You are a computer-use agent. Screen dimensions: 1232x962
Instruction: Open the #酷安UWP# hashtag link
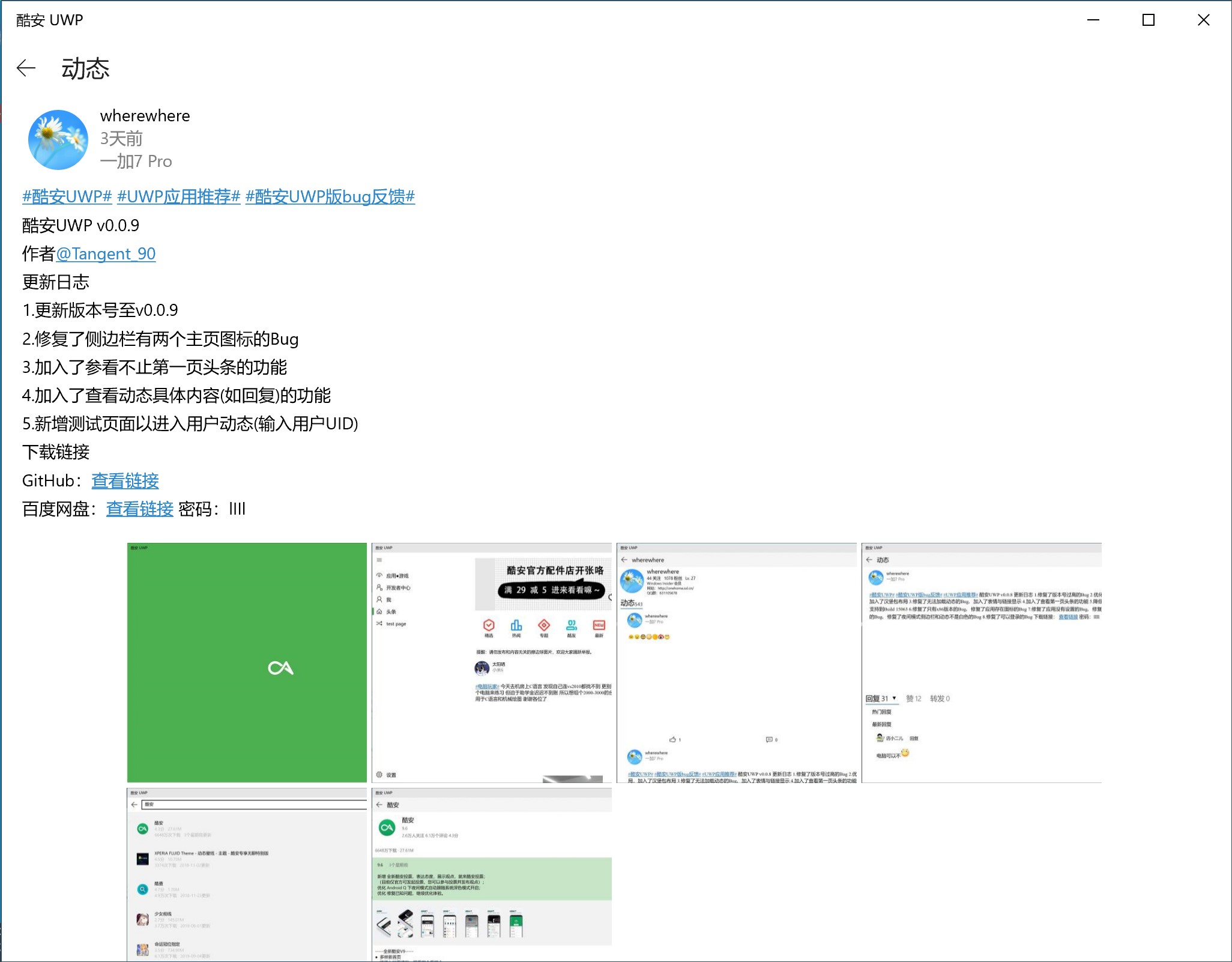[x=67, y=196]
